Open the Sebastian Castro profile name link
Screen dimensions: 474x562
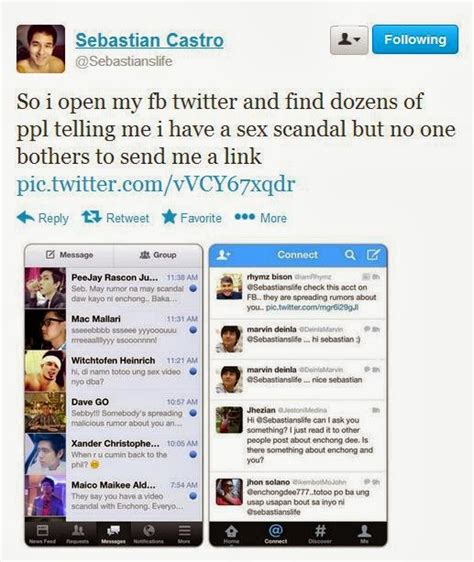point(150,40)
